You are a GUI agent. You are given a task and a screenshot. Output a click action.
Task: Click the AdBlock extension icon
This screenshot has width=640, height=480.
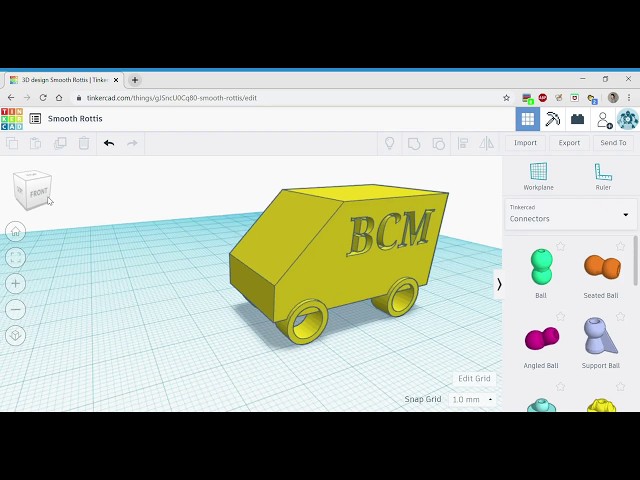(542, 98)
